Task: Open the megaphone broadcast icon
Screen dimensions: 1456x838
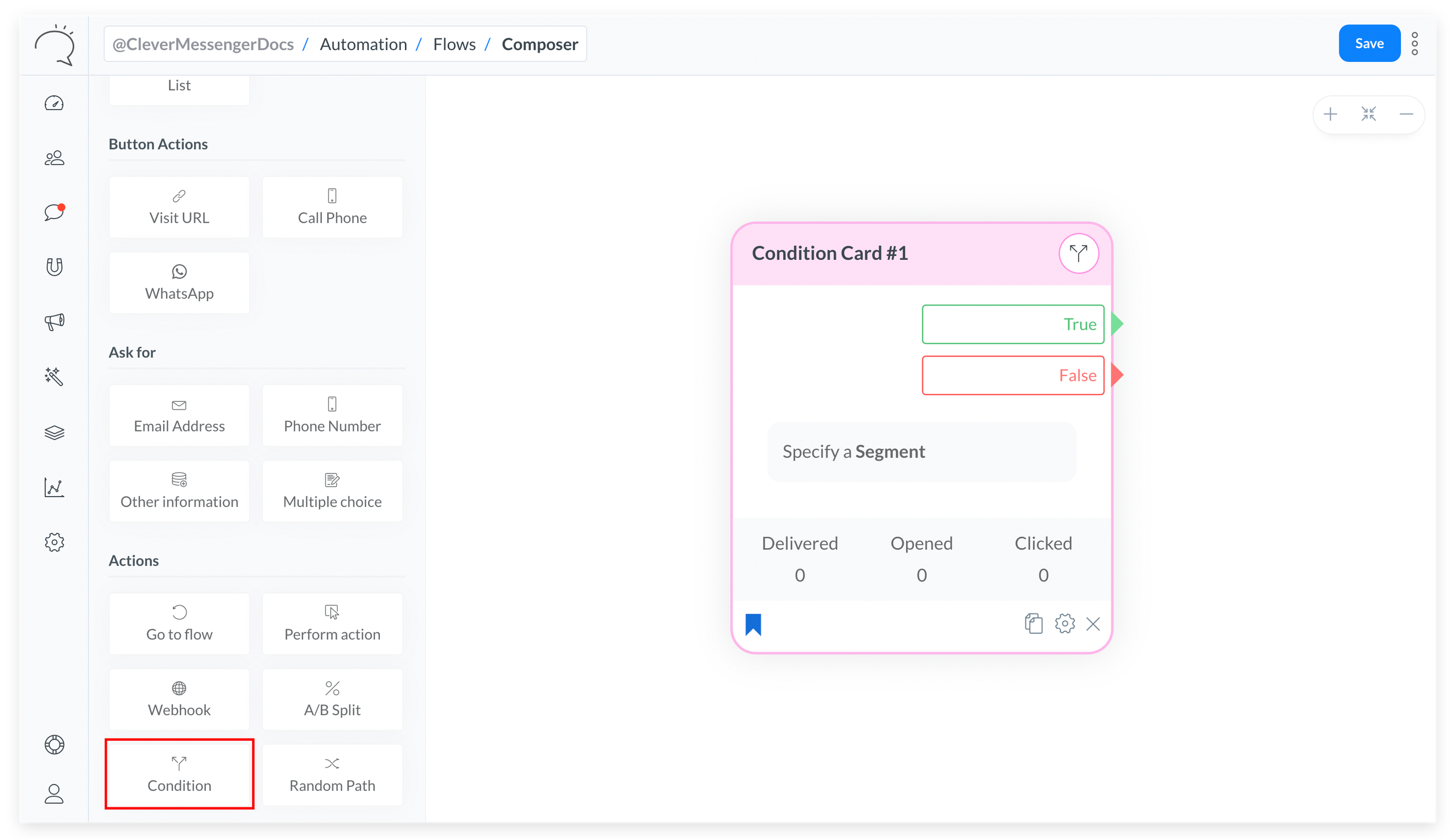Action: click(x=54, y=322)
